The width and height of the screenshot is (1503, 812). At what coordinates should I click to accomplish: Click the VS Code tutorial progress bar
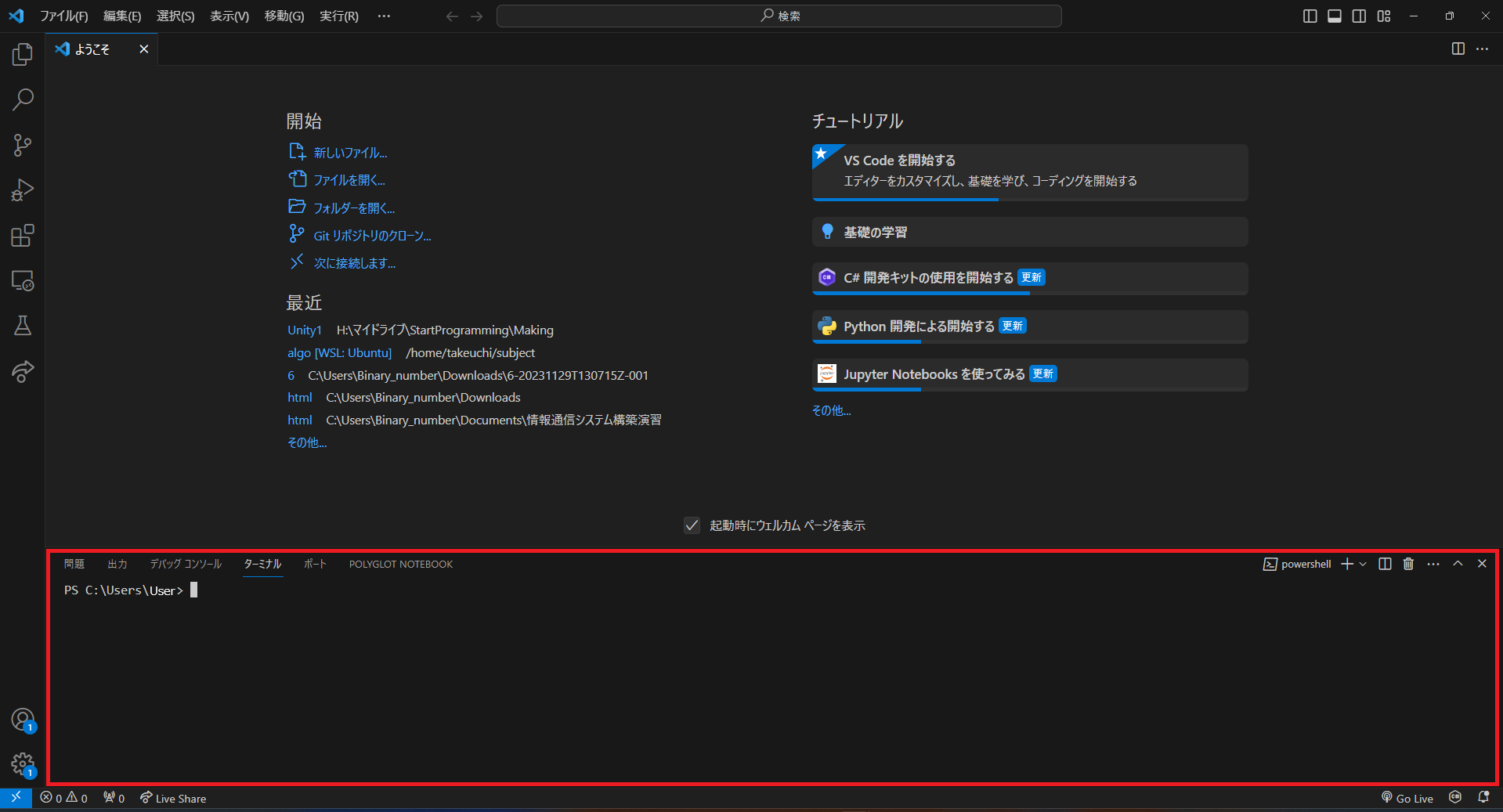point(905,200)
